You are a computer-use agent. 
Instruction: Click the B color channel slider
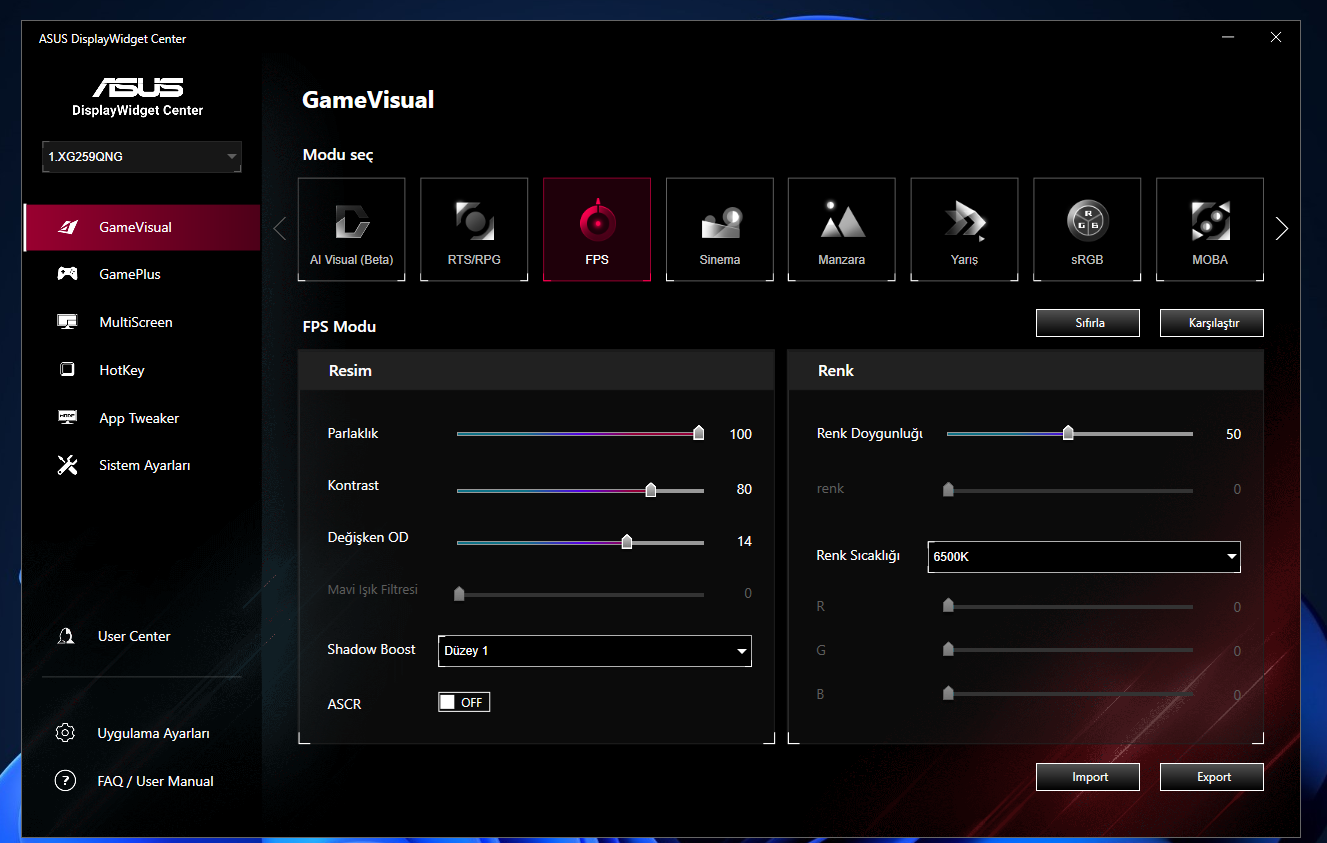tap(1069, 693)
